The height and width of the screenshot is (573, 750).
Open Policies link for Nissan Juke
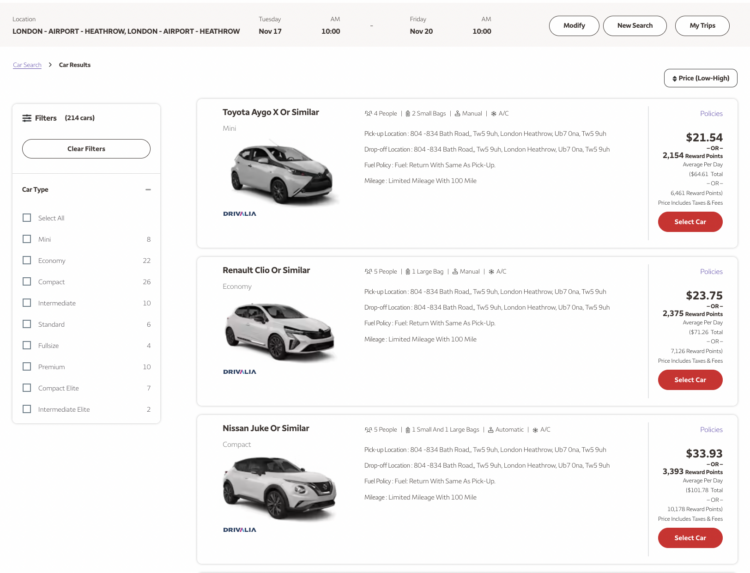(x=711, y=430)
